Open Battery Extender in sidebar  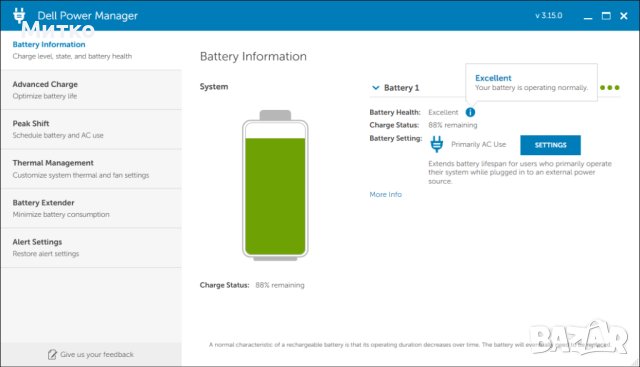[x=91, y=208]
